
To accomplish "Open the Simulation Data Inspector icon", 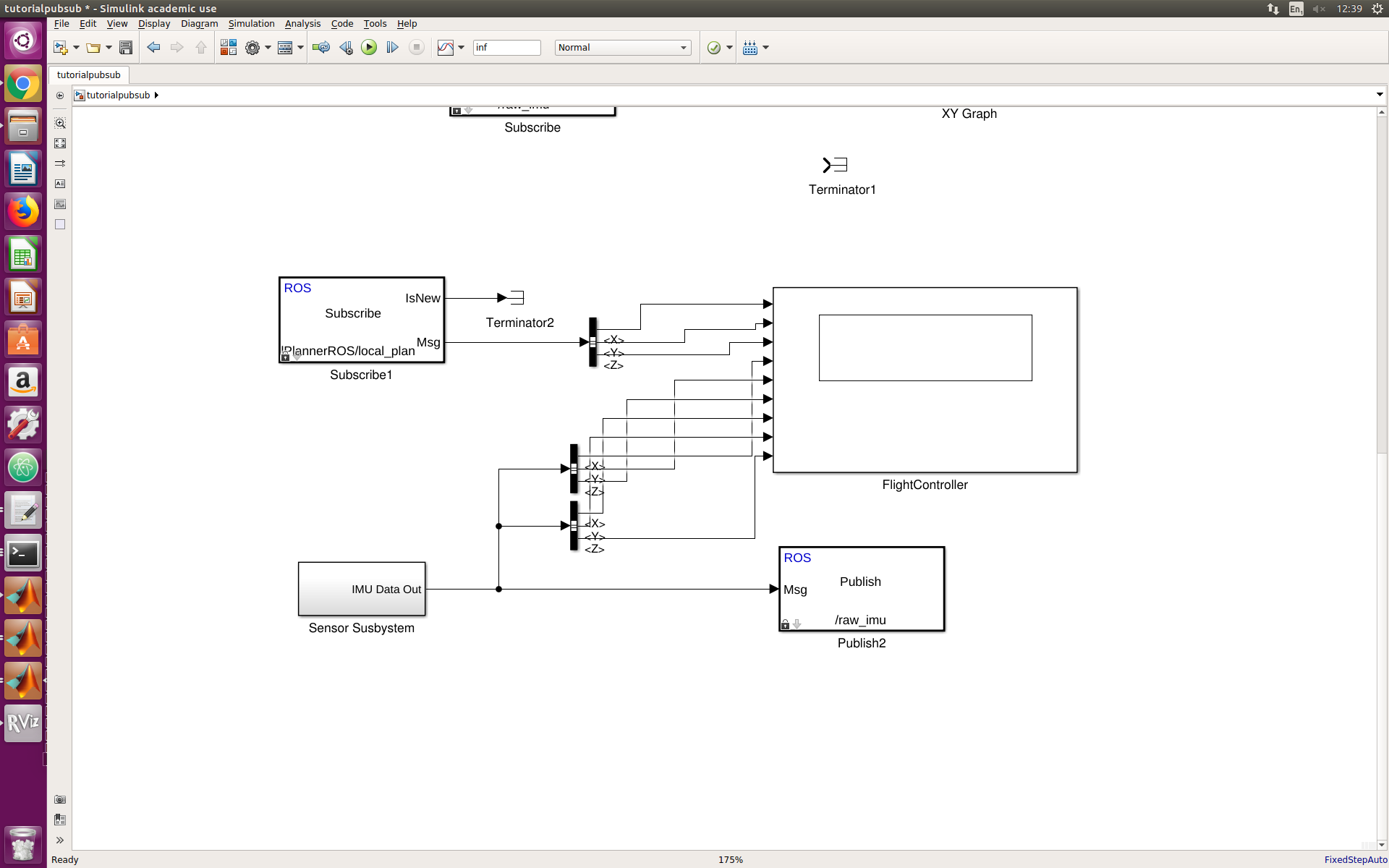I will click(446, 48).
